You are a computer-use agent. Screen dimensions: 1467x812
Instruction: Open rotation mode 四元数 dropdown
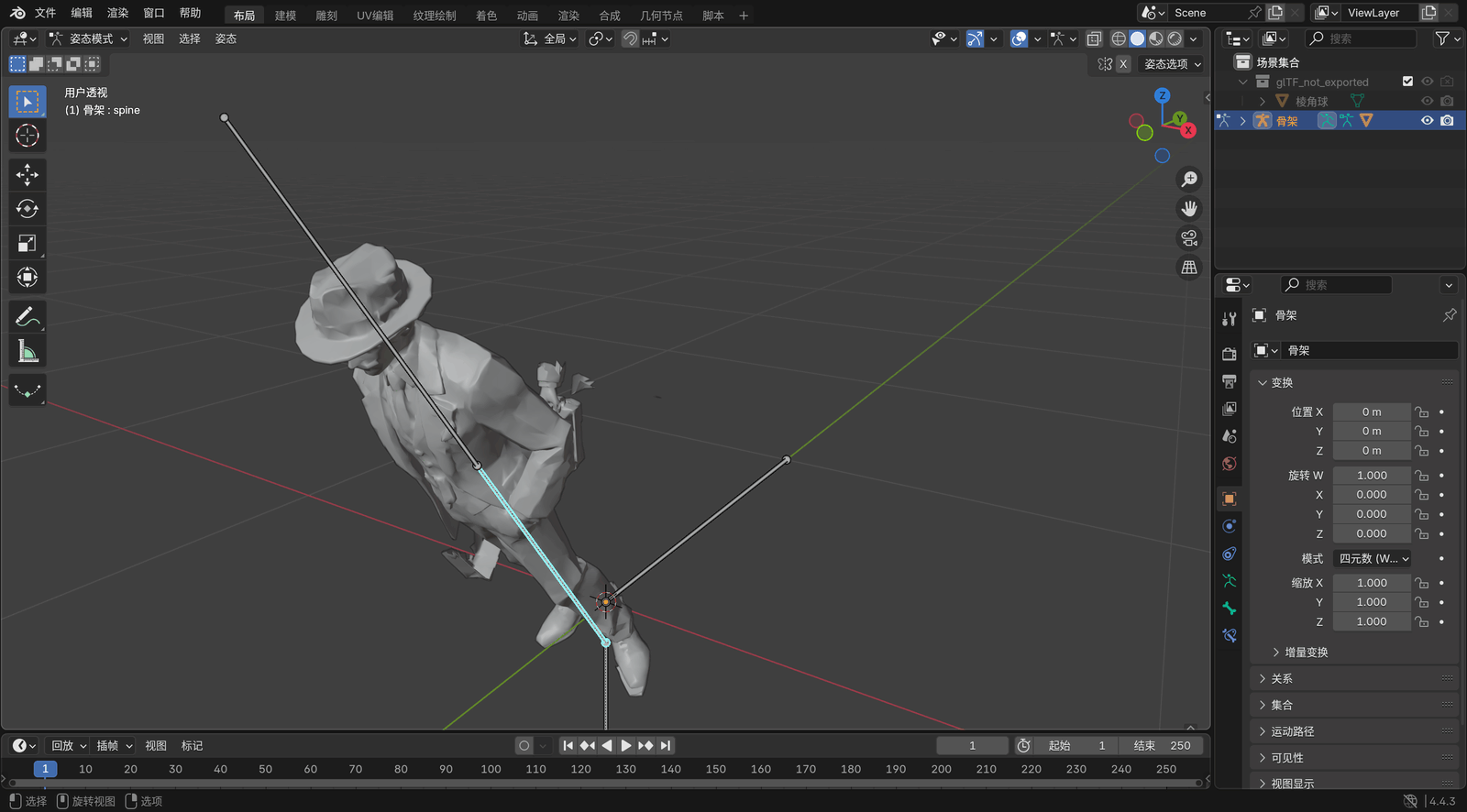tap(1373, 558)
